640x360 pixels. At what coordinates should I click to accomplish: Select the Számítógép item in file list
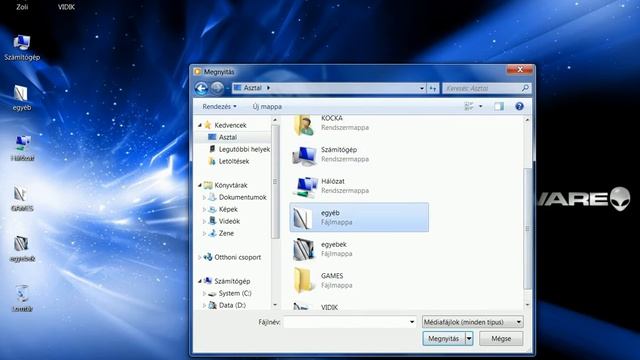tap(359, 154)
